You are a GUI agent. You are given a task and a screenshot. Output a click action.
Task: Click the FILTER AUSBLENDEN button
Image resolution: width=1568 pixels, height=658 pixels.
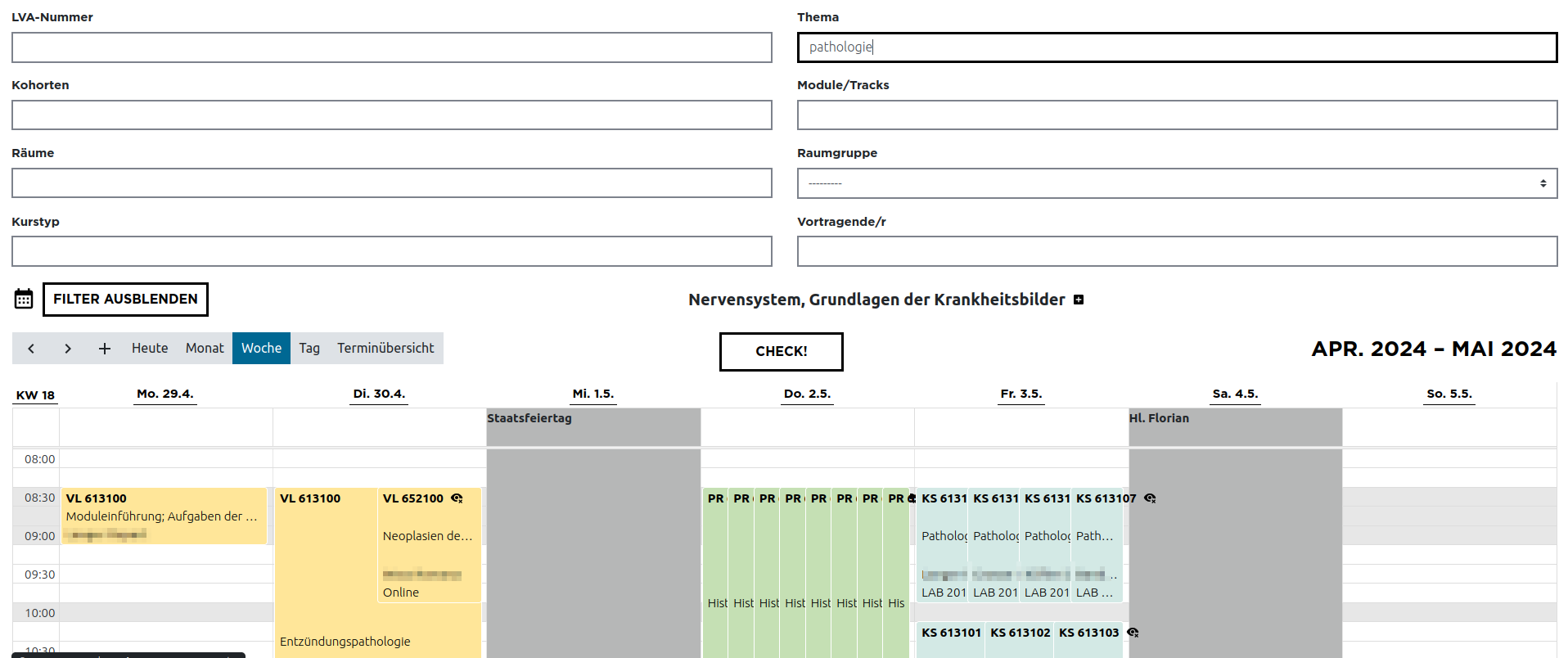[125, 300]
